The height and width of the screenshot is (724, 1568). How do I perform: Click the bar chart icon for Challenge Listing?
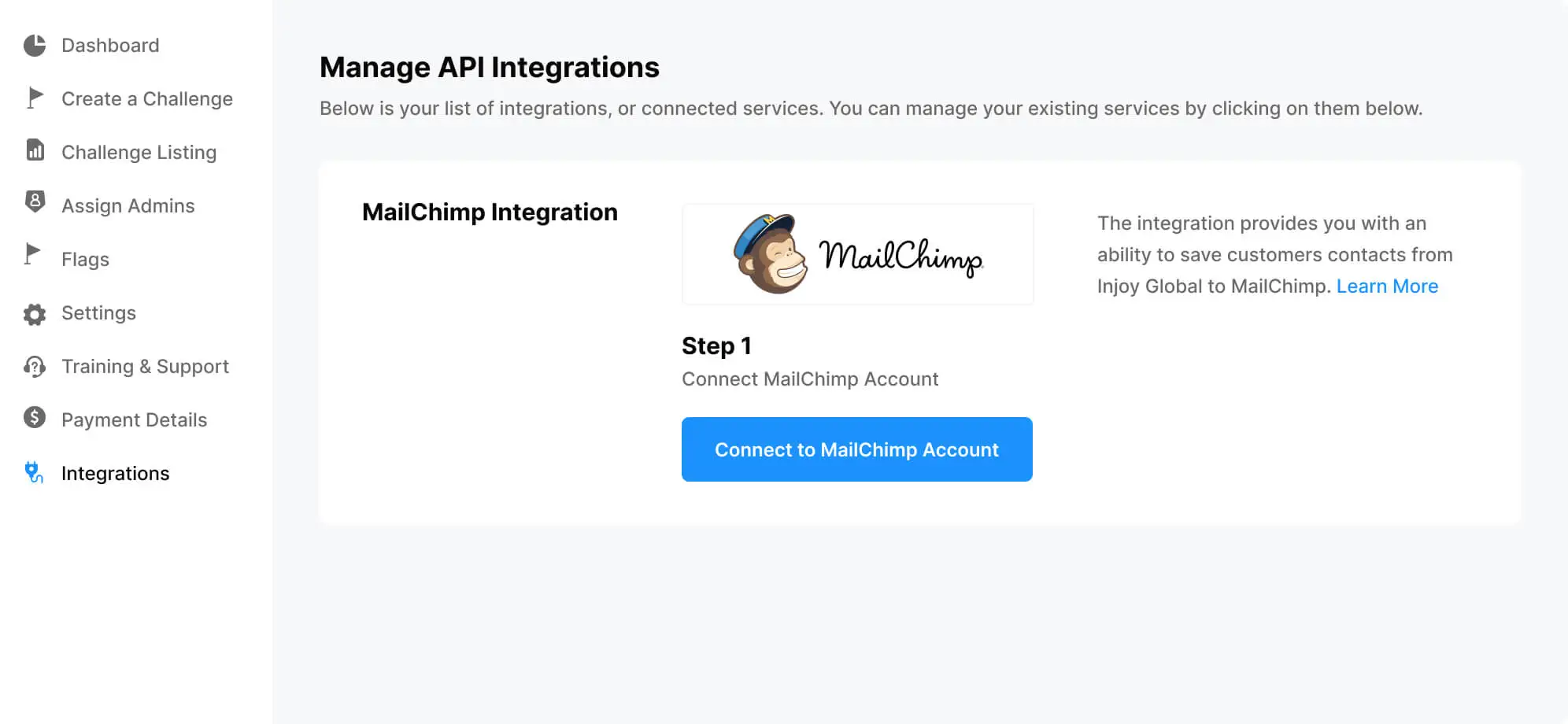(x=35, y=150)
